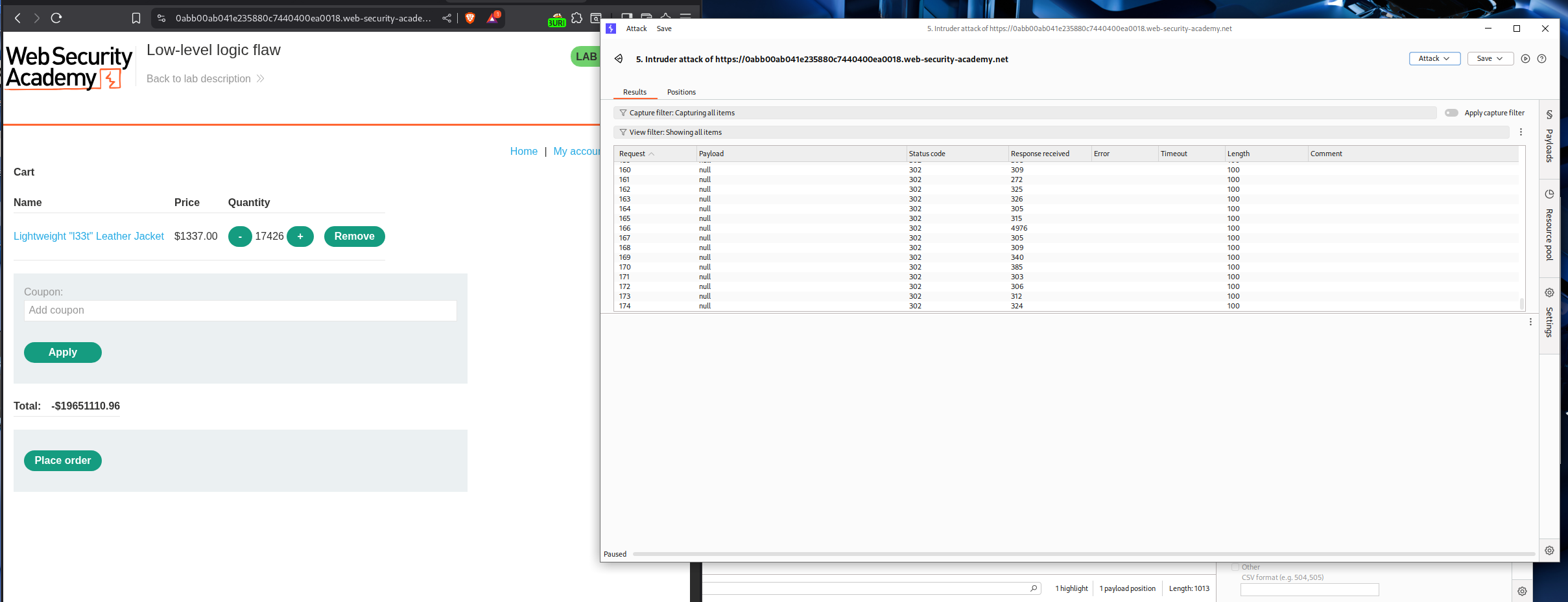Screen dimensions: 1568x602
Task: Open the view filter three-dot options menu
Action: pos(1521,132)
